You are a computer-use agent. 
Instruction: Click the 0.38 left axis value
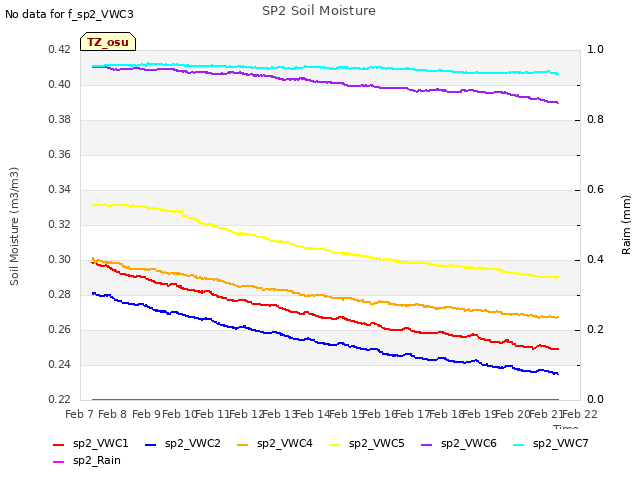[x=60, y=120]
